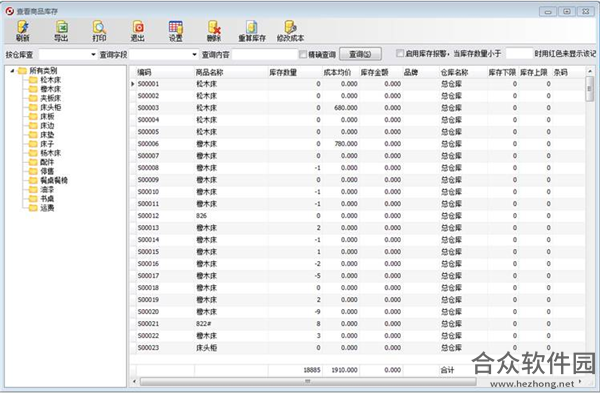Click the 仓库名称 column header
The width and height of the screenshot is (600, 394).
pos(463,72)
